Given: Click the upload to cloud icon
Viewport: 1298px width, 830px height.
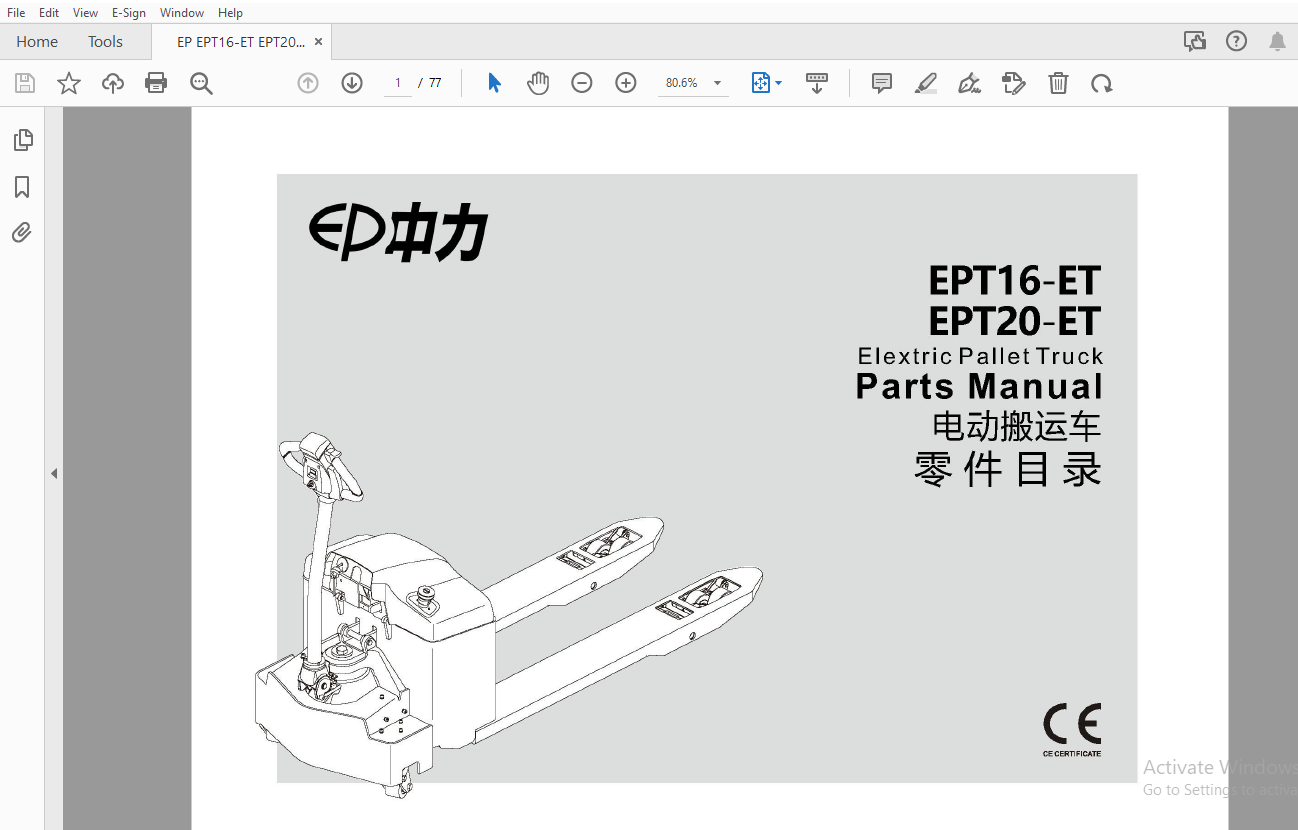Looking at the screenshot, I should coord(113,83).
